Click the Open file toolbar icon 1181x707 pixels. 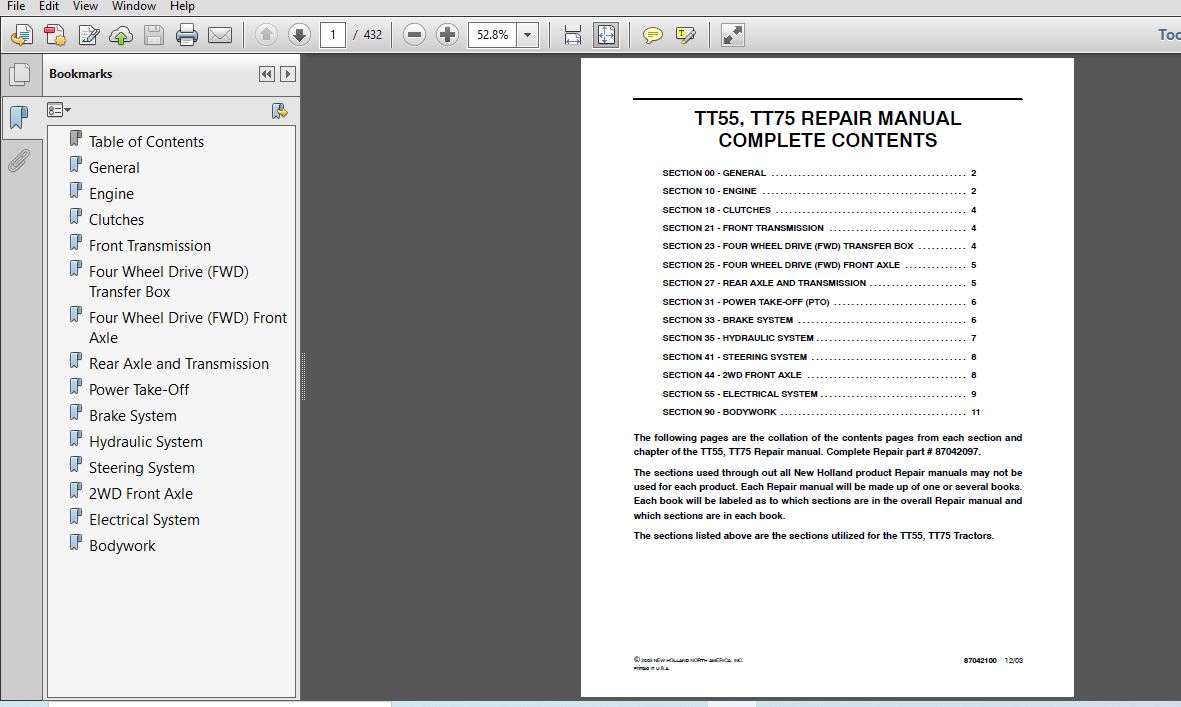pos(21,35)
